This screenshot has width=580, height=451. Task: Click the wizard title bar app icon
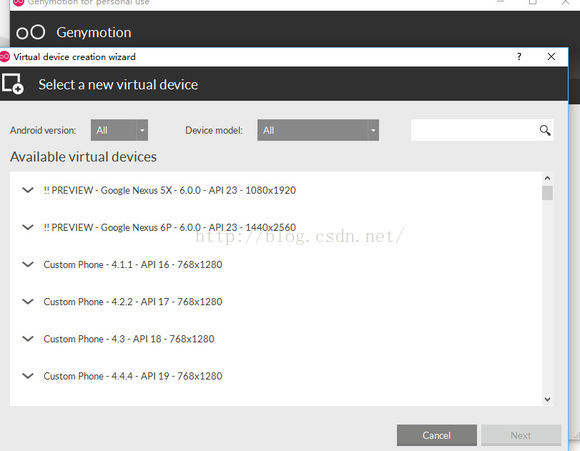(4, 57)
